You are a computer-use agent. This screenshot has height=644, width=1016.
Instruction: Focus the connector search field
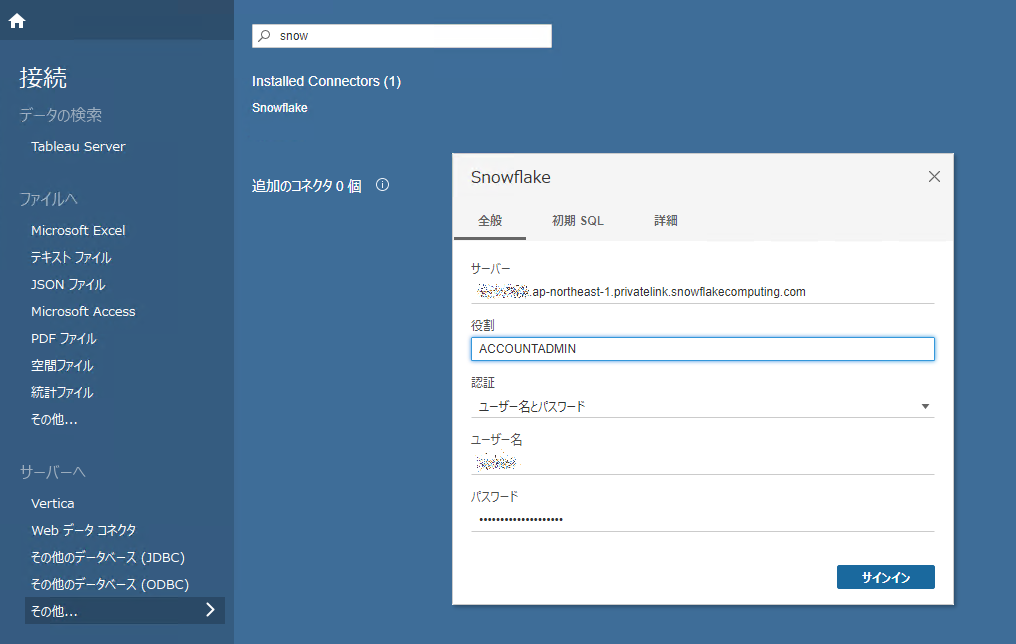402,36
